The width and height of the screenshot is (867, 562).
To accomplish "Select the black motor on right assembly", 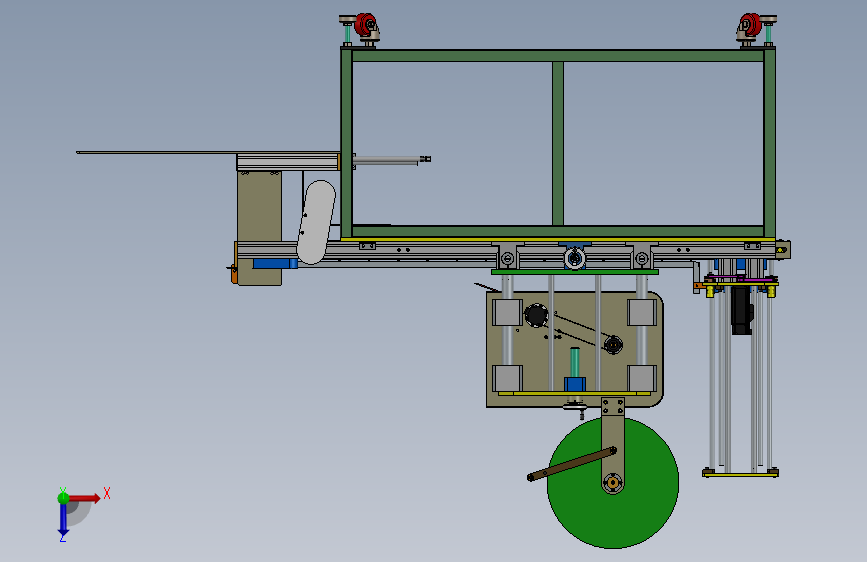I will click(741, 310).
